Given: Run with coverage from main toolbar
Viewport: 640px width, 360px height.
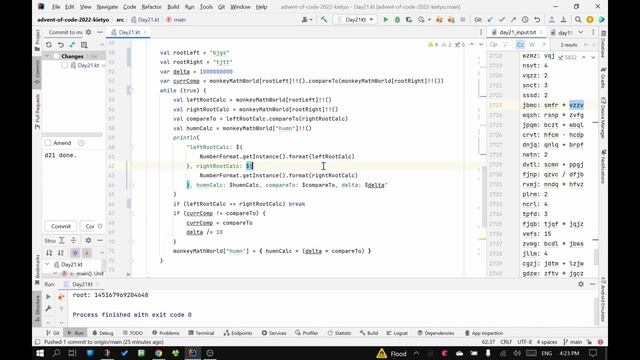Looking at the screenshot, I should [409, 20].
